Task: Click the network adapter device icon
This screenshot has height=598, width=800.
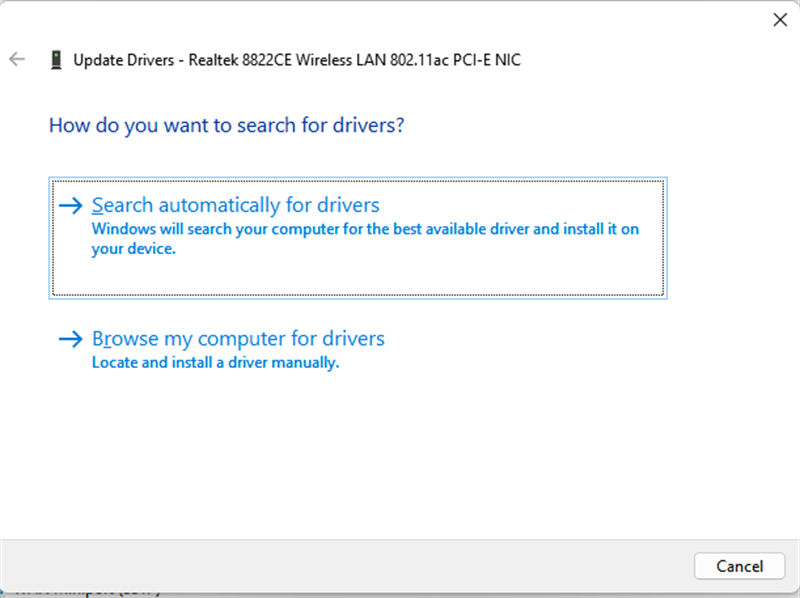Action: (56, 60)
